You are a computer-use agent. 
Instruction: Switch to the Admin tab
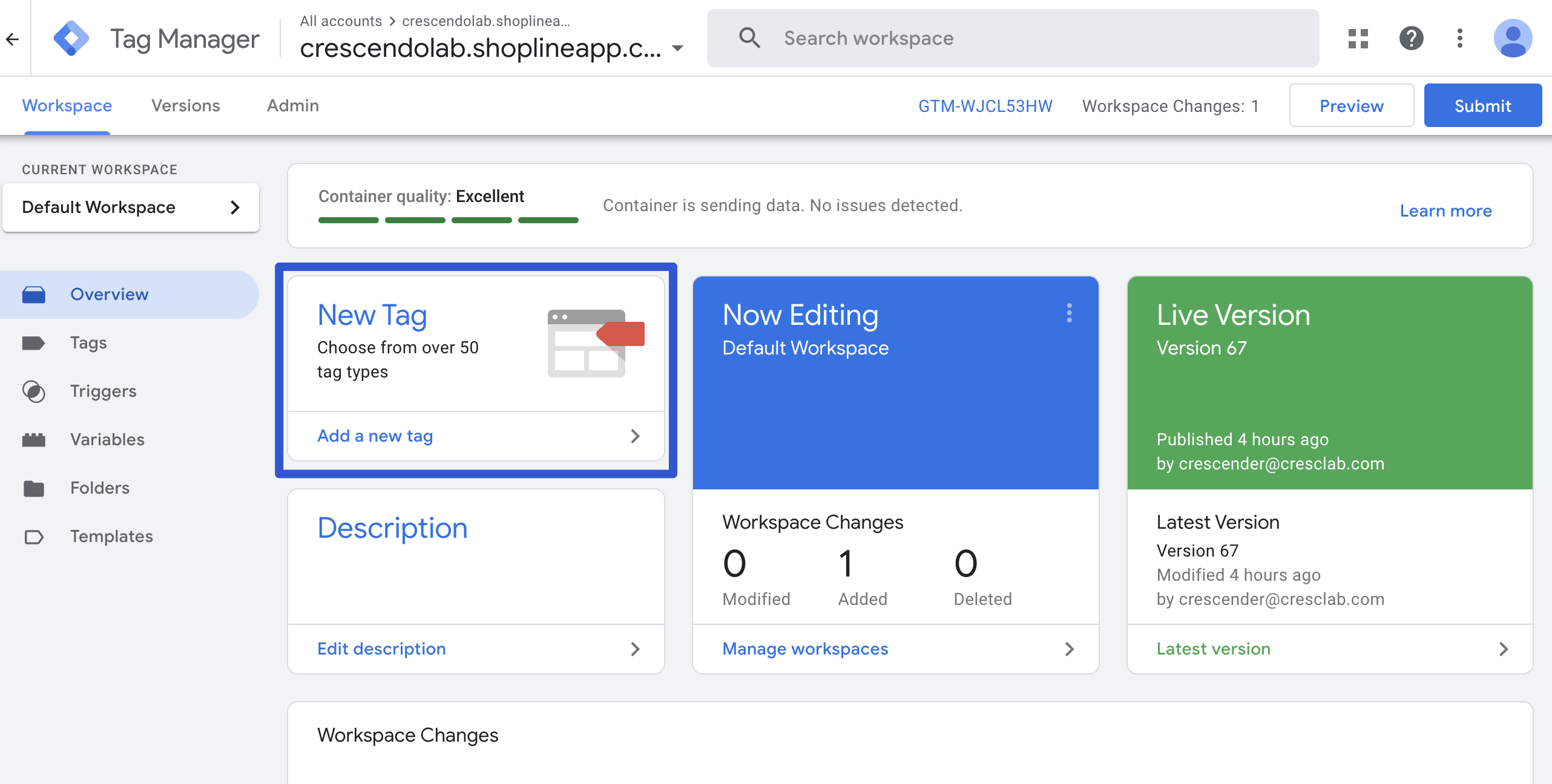(x=293, y=106)
